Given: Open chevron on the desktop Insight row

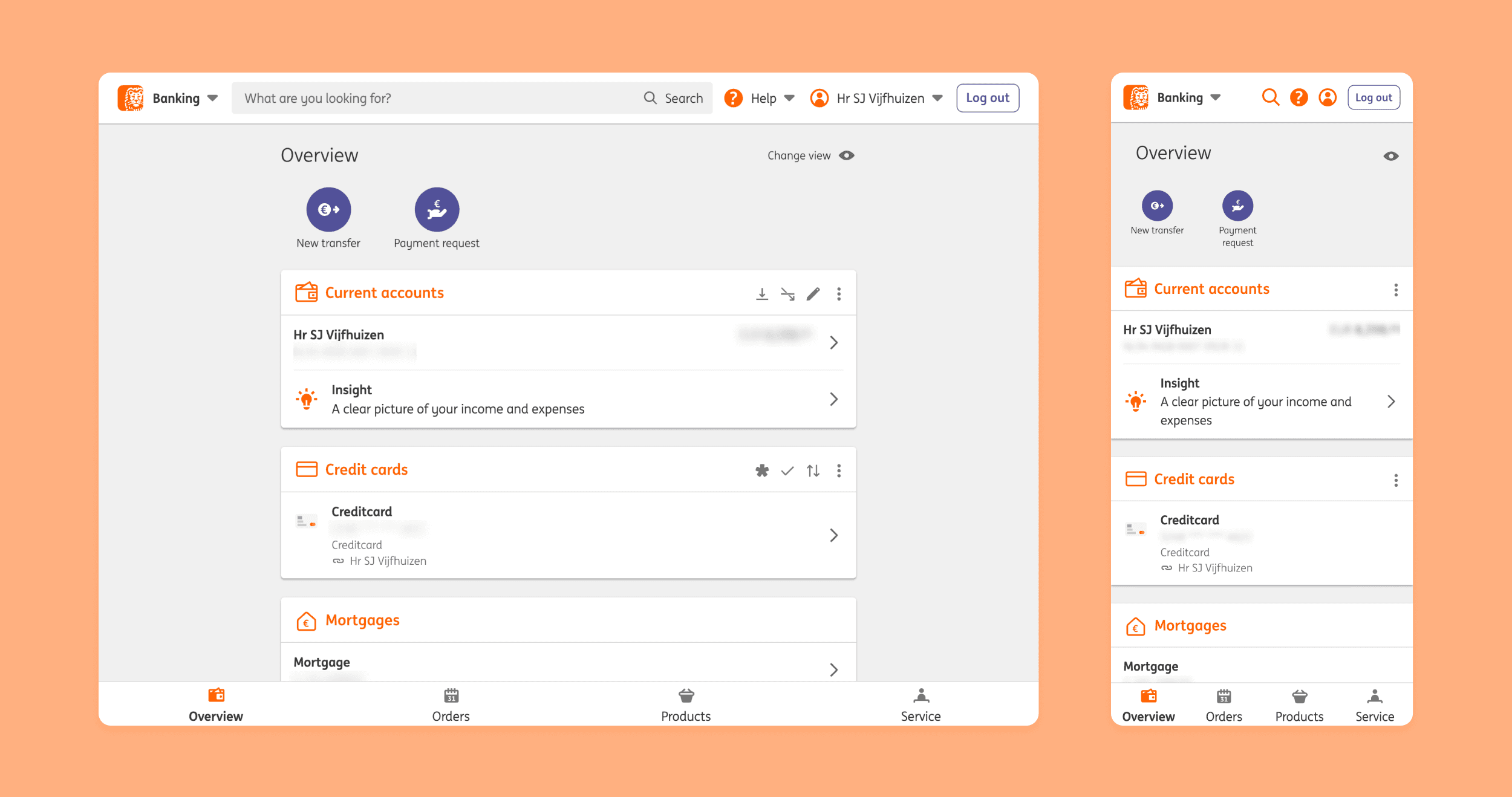Looking at the screenshot, I should 834,399.
